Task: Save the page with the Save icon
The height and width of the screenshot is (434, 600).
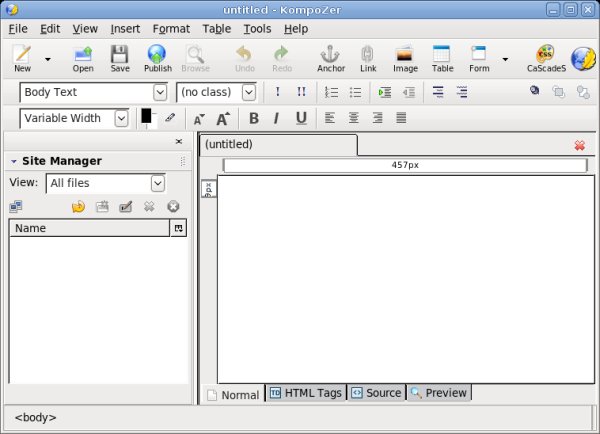Action: pos(119,59)
